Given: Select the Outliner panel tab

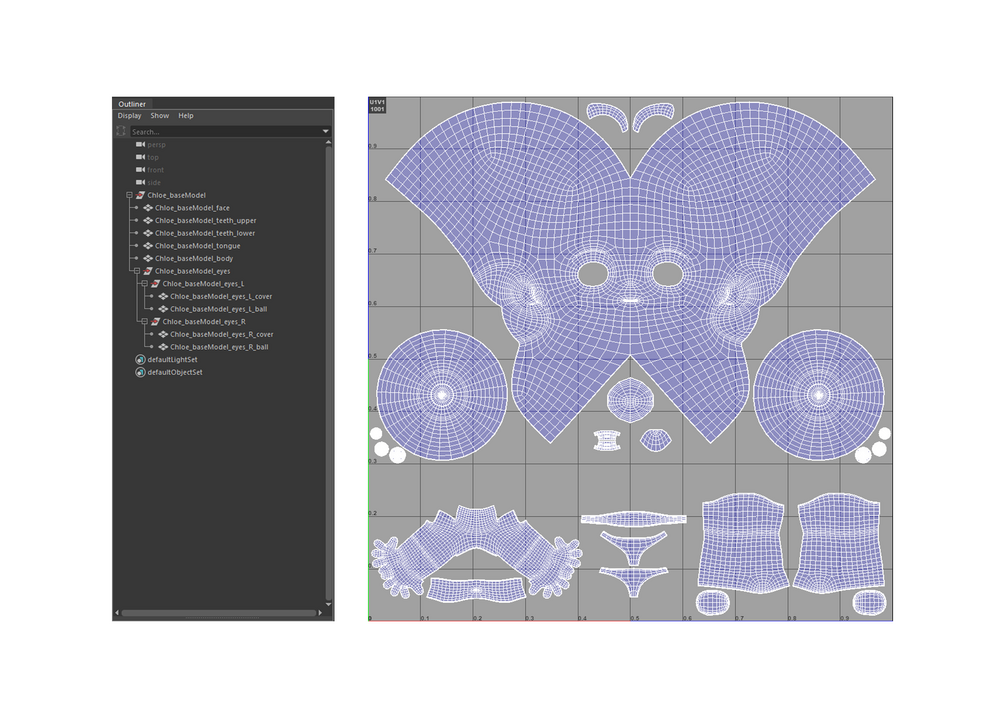Looking at the screenshot, I should click(132, 104).
